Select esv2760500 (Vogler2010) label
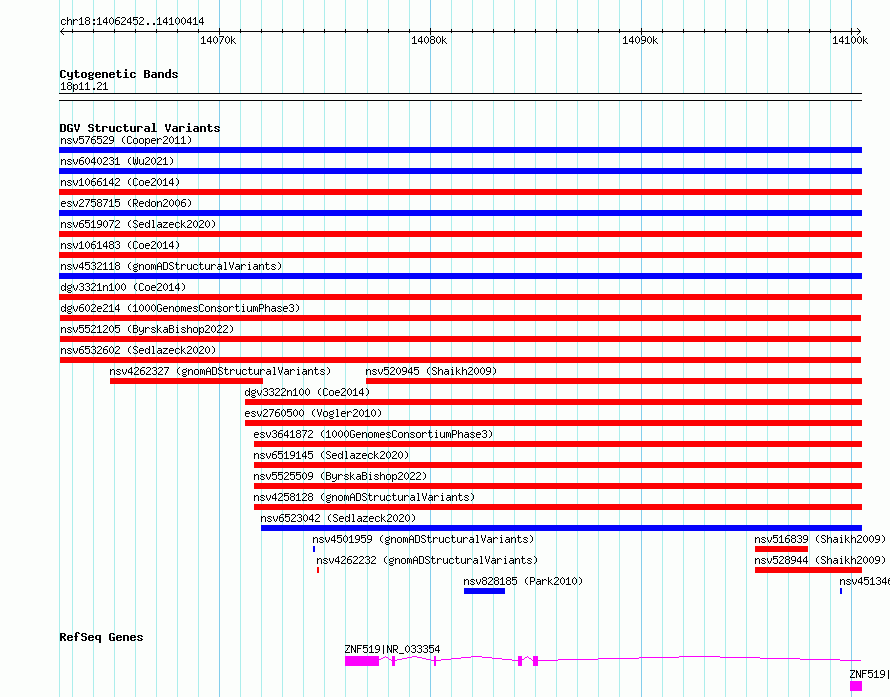The width and height of the screenshot is (890, 697). [313, 413]
